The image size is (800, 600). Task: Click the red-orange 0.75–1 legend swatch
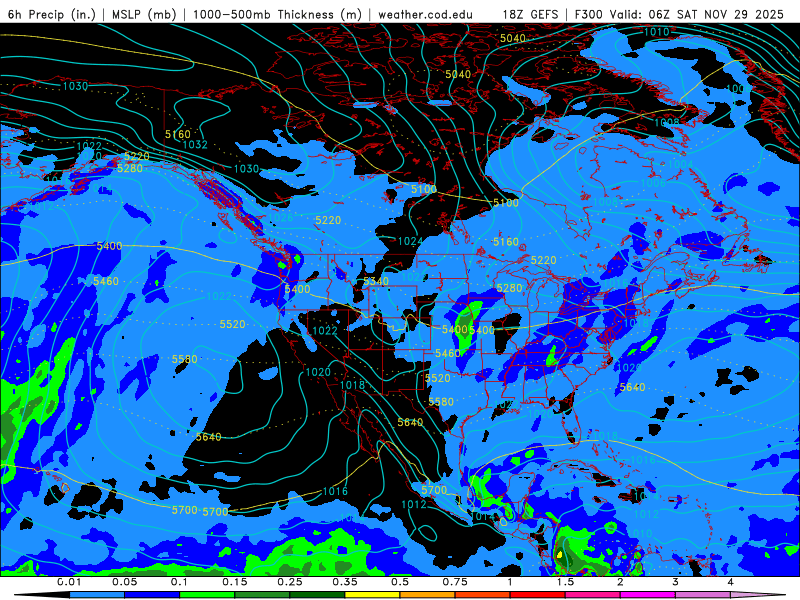483,595
